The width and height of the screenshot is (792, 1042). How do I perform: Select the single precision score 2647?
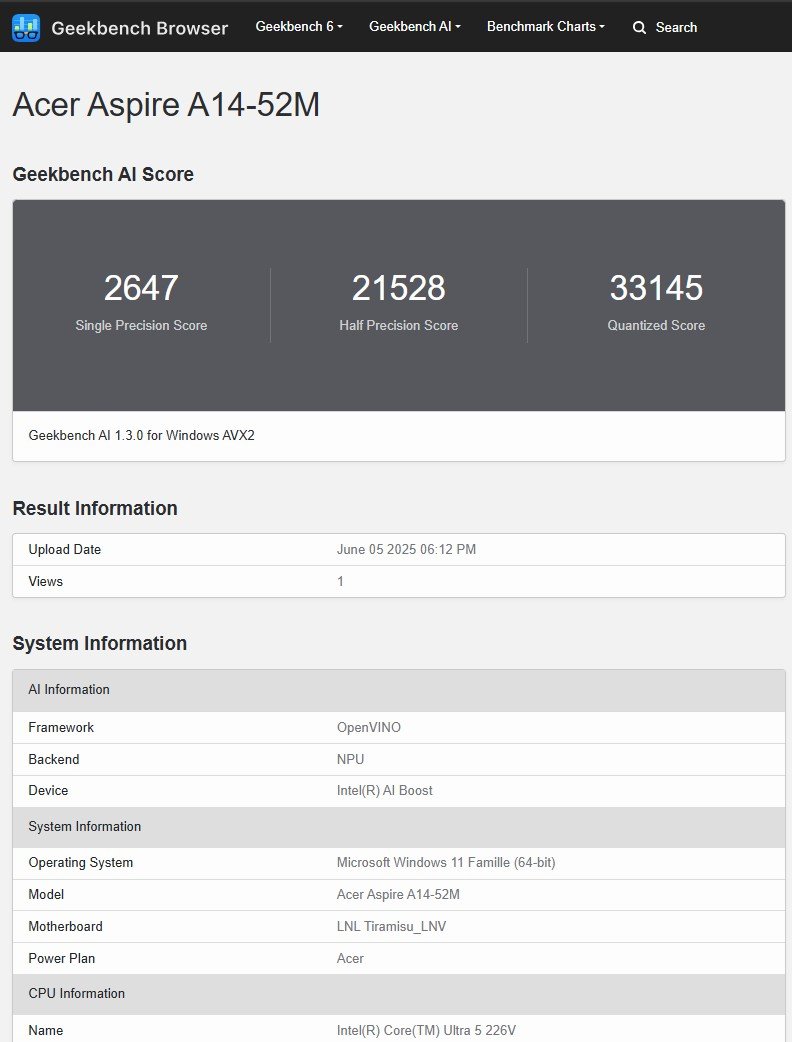141,288
